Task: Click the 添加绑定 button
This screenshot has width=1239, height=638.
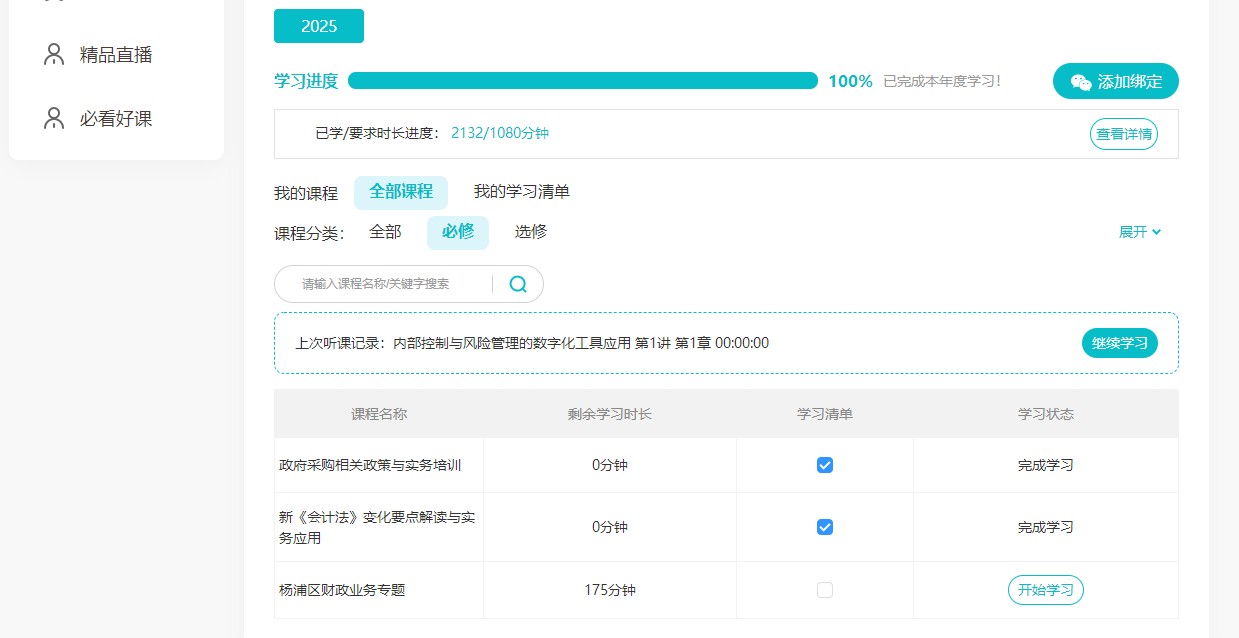Action: click(x=1115, y=81)
